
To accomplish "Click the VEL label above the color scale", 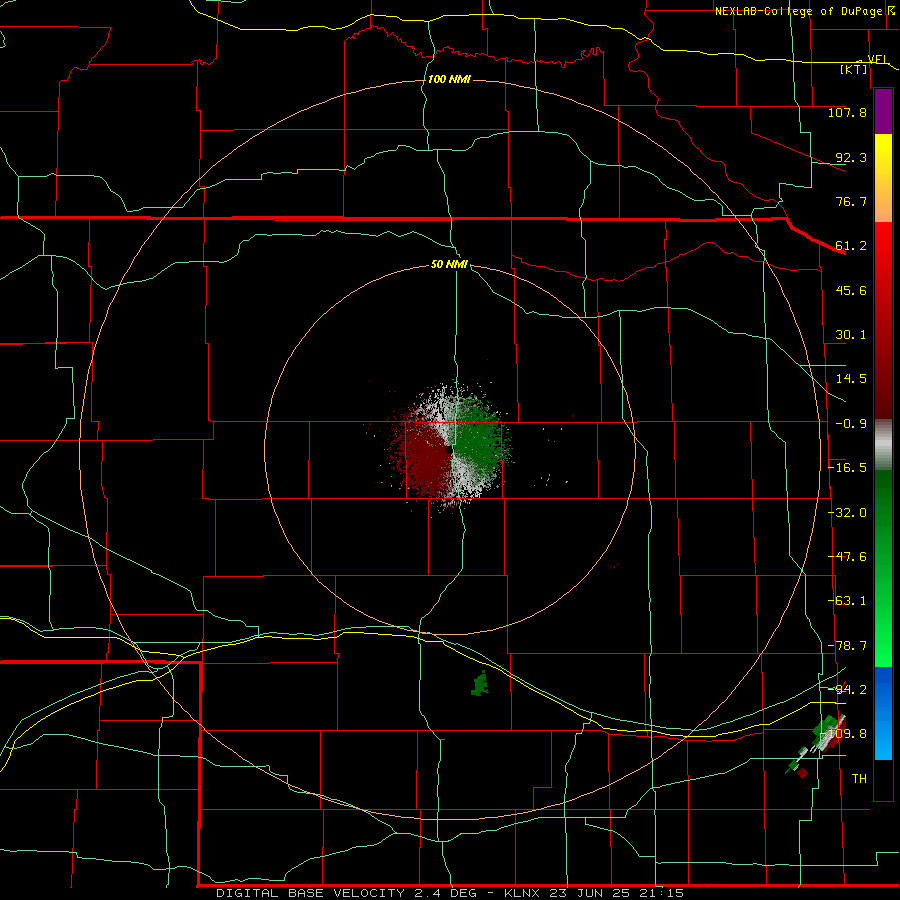I will click(878, 59).
